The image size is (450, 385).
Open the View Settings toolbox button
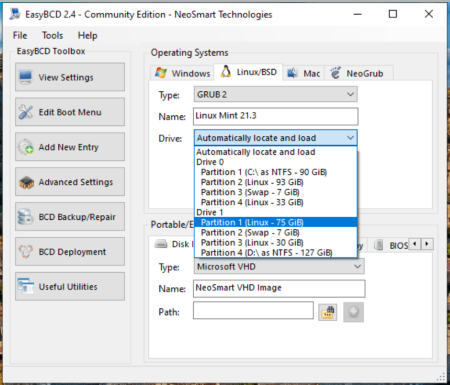click(70, 77)
